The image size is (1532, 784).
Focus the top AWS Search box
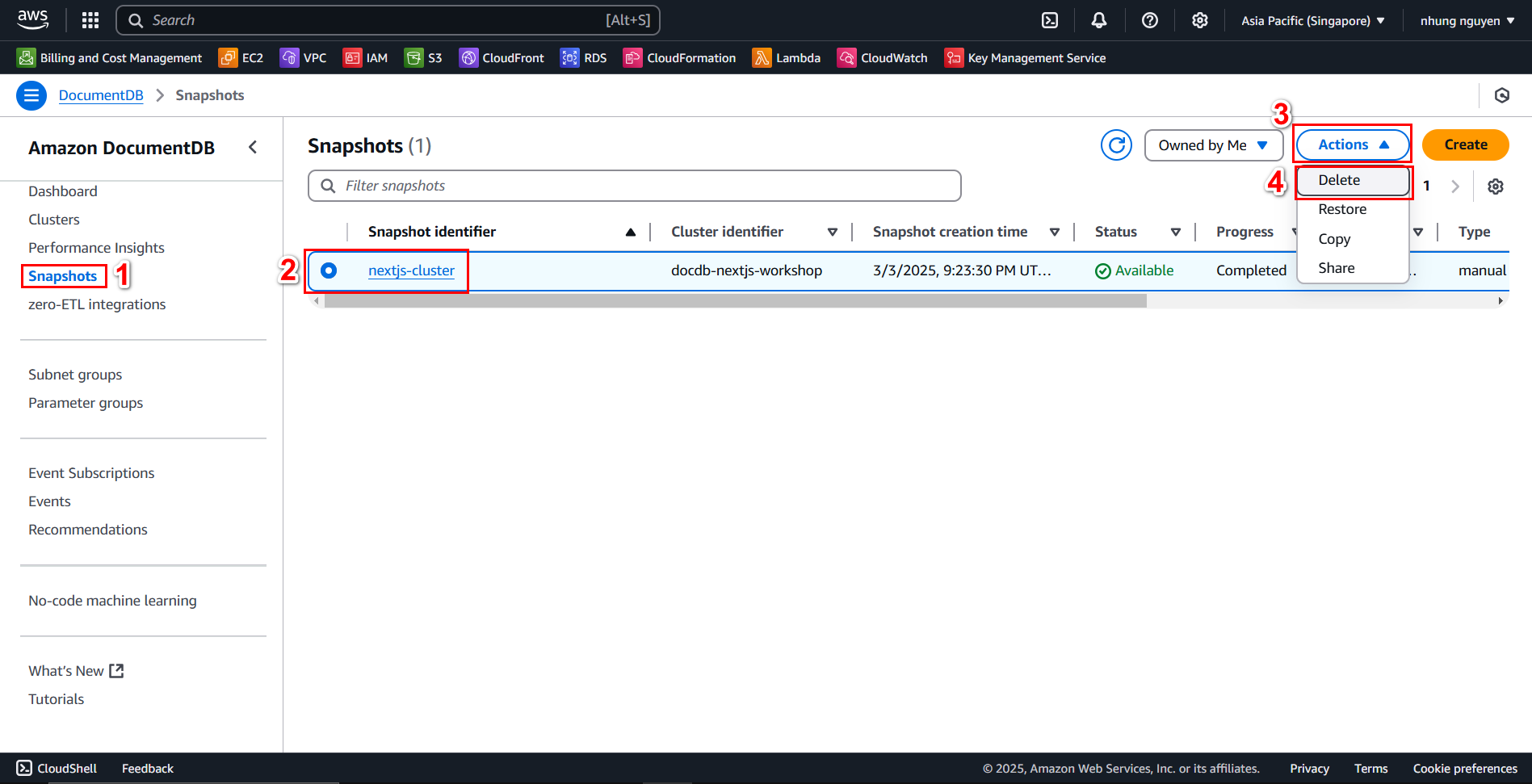coord(388,20)
